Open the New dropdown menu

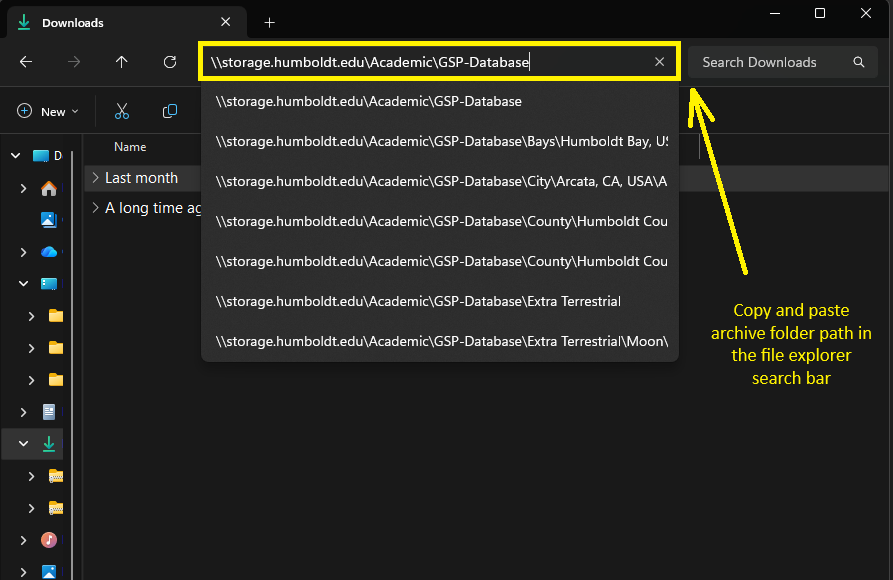click(x=46, y=111)
